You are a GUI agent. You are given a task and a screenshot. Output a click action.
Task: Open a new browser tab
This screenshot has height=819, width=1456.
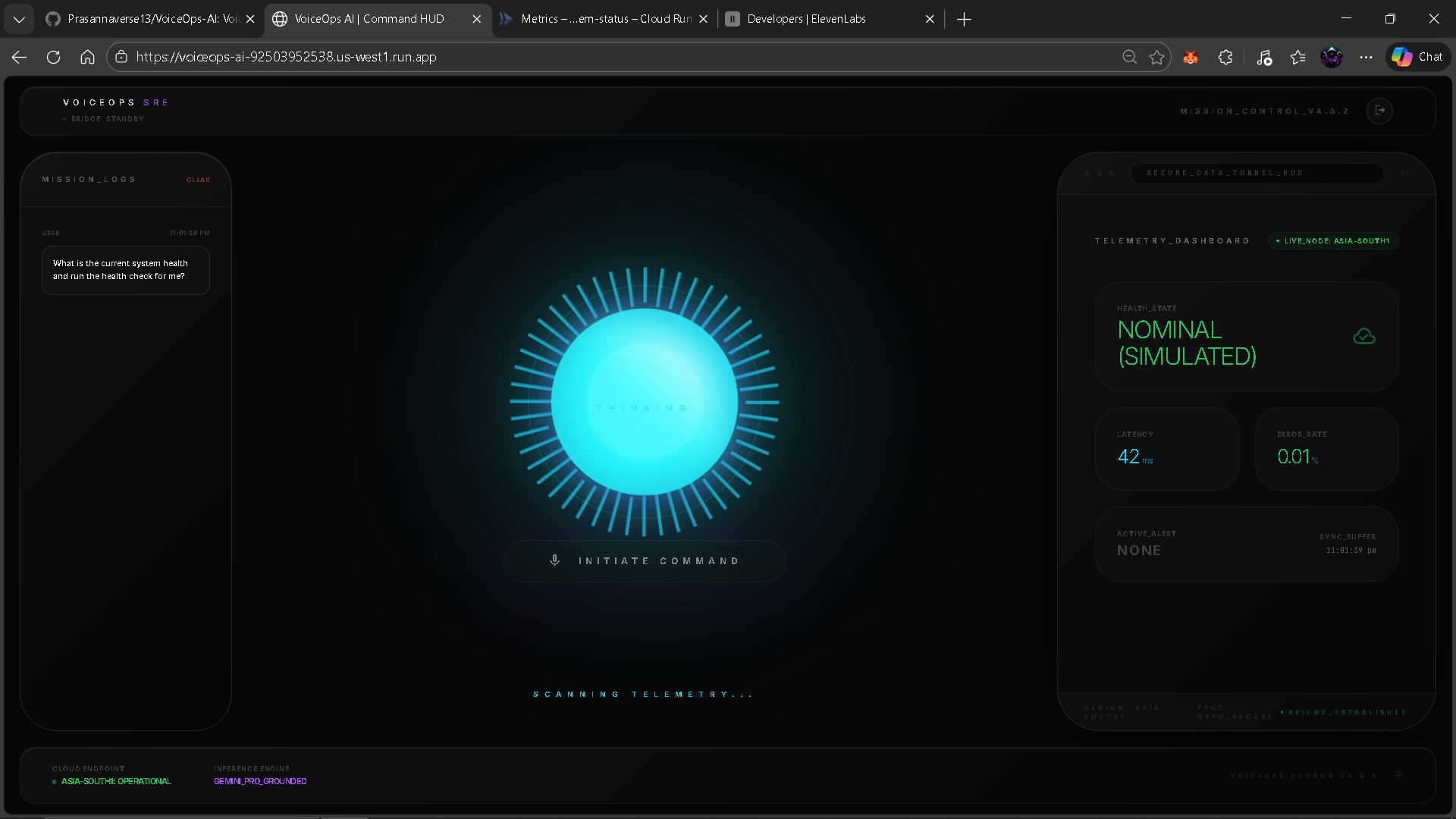click(964, 19)
